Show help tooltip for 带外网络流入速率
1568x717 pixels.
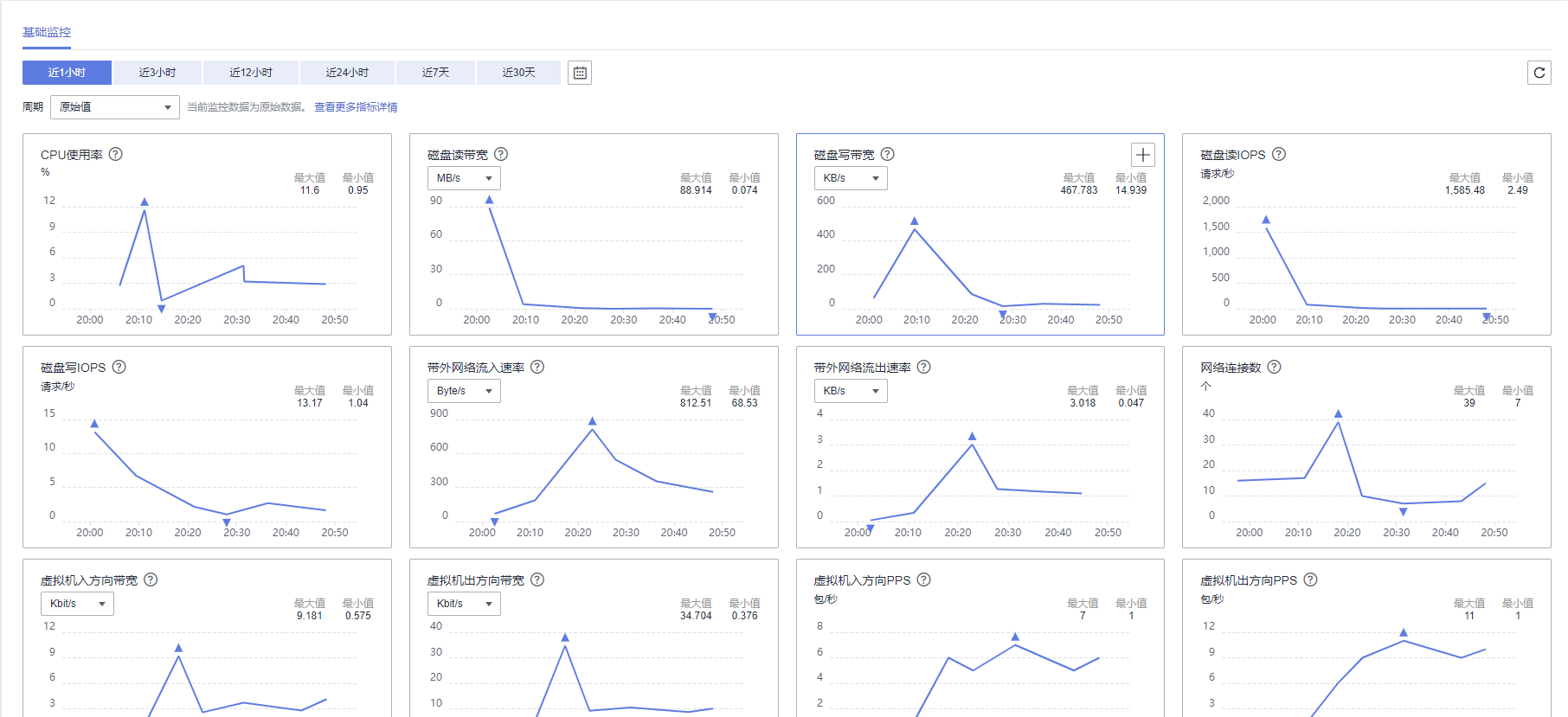click(x=537, y=367)
